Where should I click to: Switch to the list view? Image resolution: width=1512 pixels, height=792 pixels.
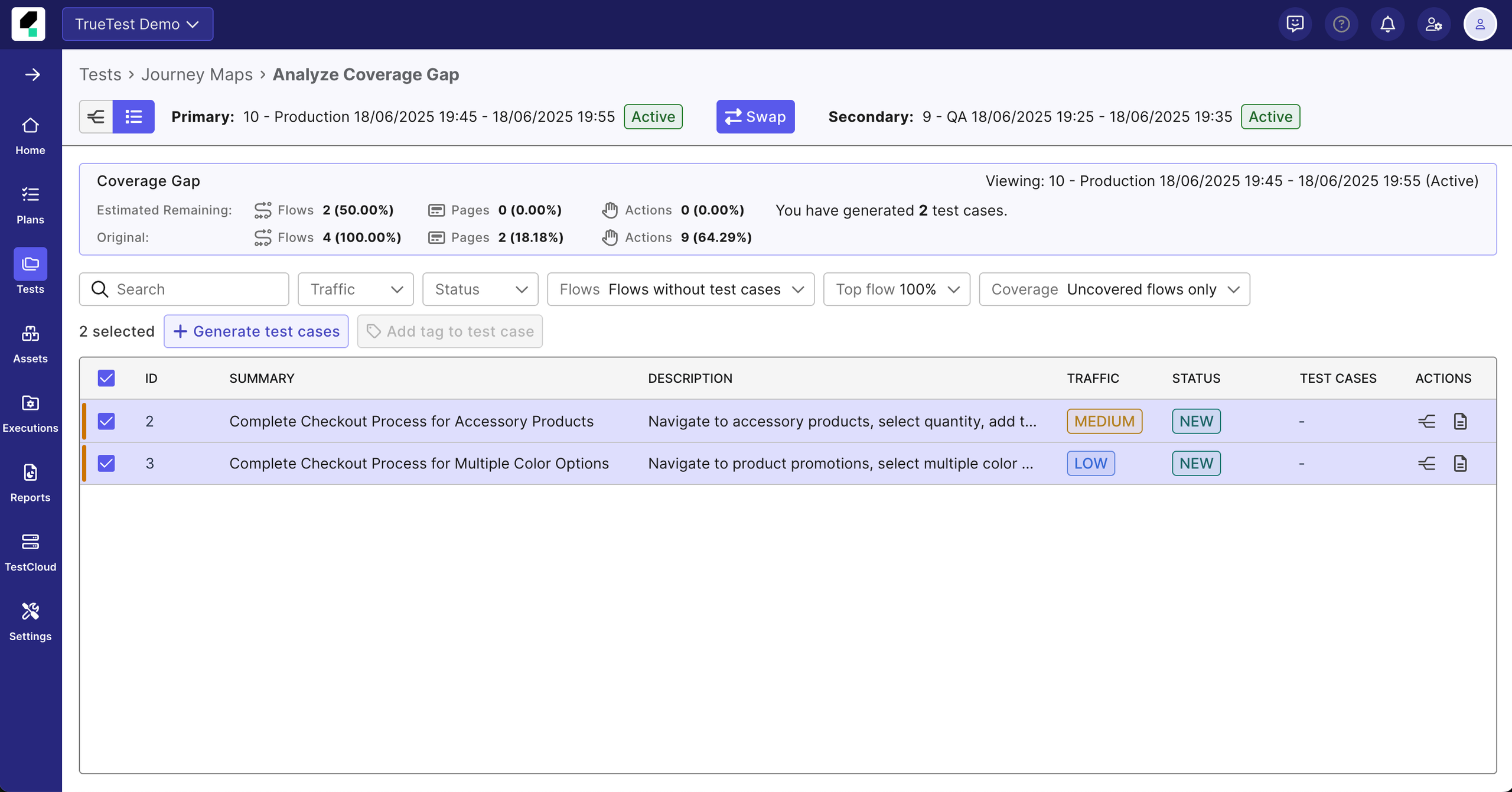click(134, 116)
